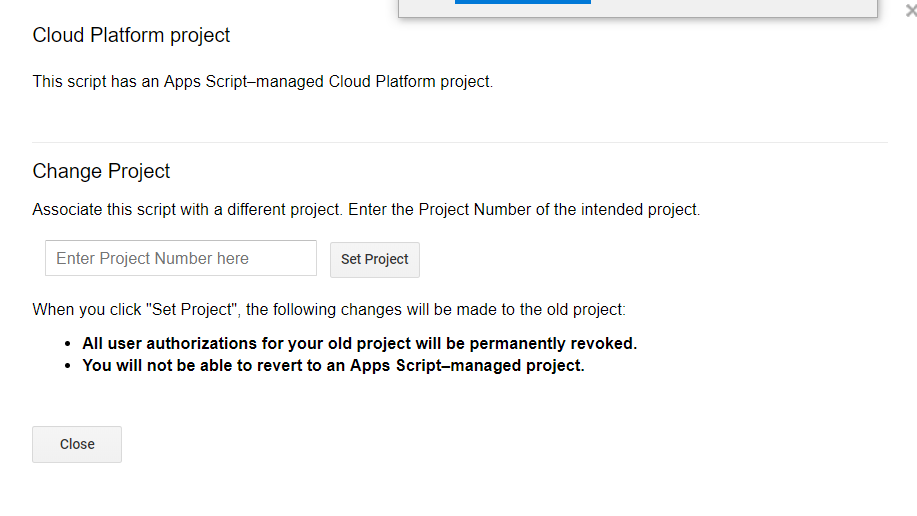Dismiss the dialog with the X icon
The image size is (917, 516).
click(910, 11)
